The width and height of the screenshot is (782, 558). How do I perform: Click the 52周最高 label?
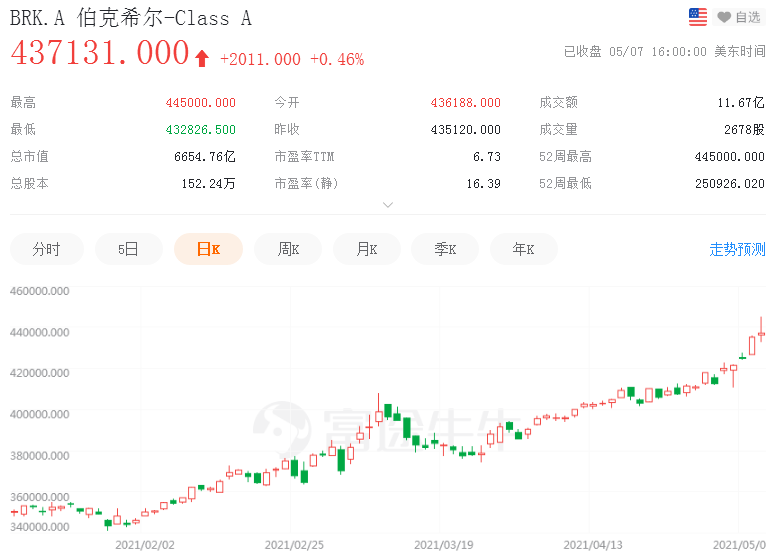565,157
